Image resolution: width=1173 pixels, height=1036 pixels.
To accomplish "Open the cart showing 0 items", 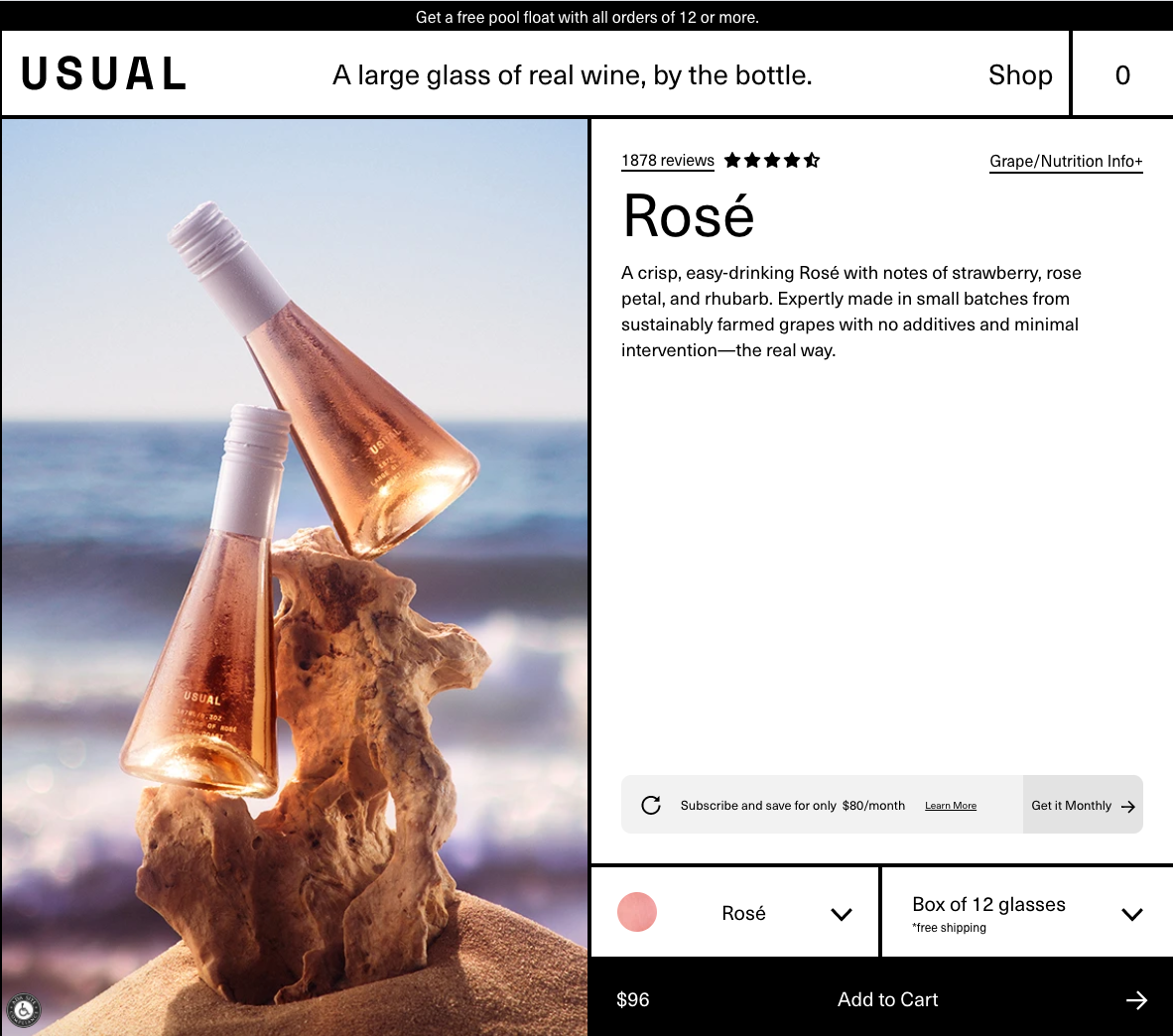I will point(1122,75).
